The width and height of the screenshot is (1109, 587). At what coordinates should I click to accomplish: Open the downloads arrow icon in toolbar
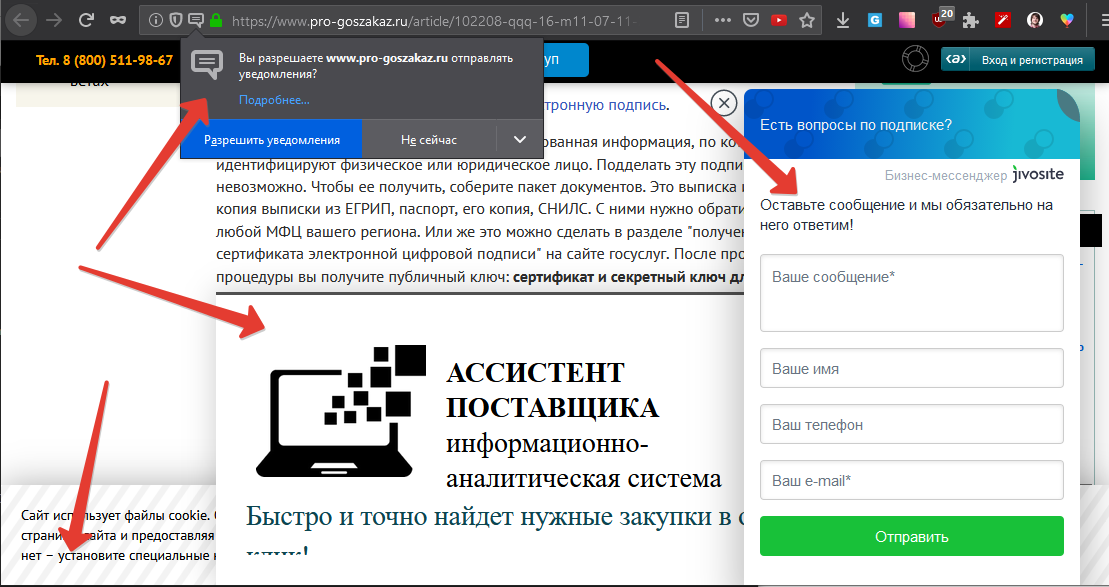(843, 19)
